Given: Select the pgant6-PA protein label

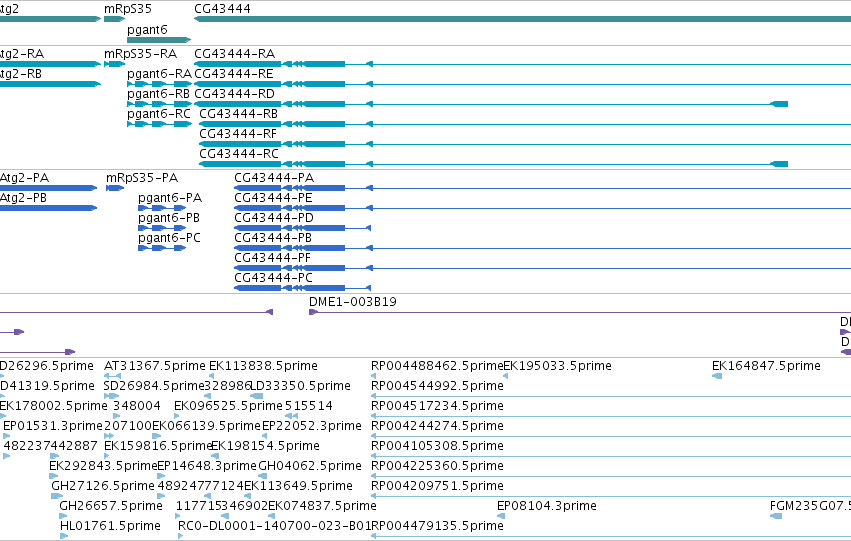Looking at the screenshot, I should point(170,198).
